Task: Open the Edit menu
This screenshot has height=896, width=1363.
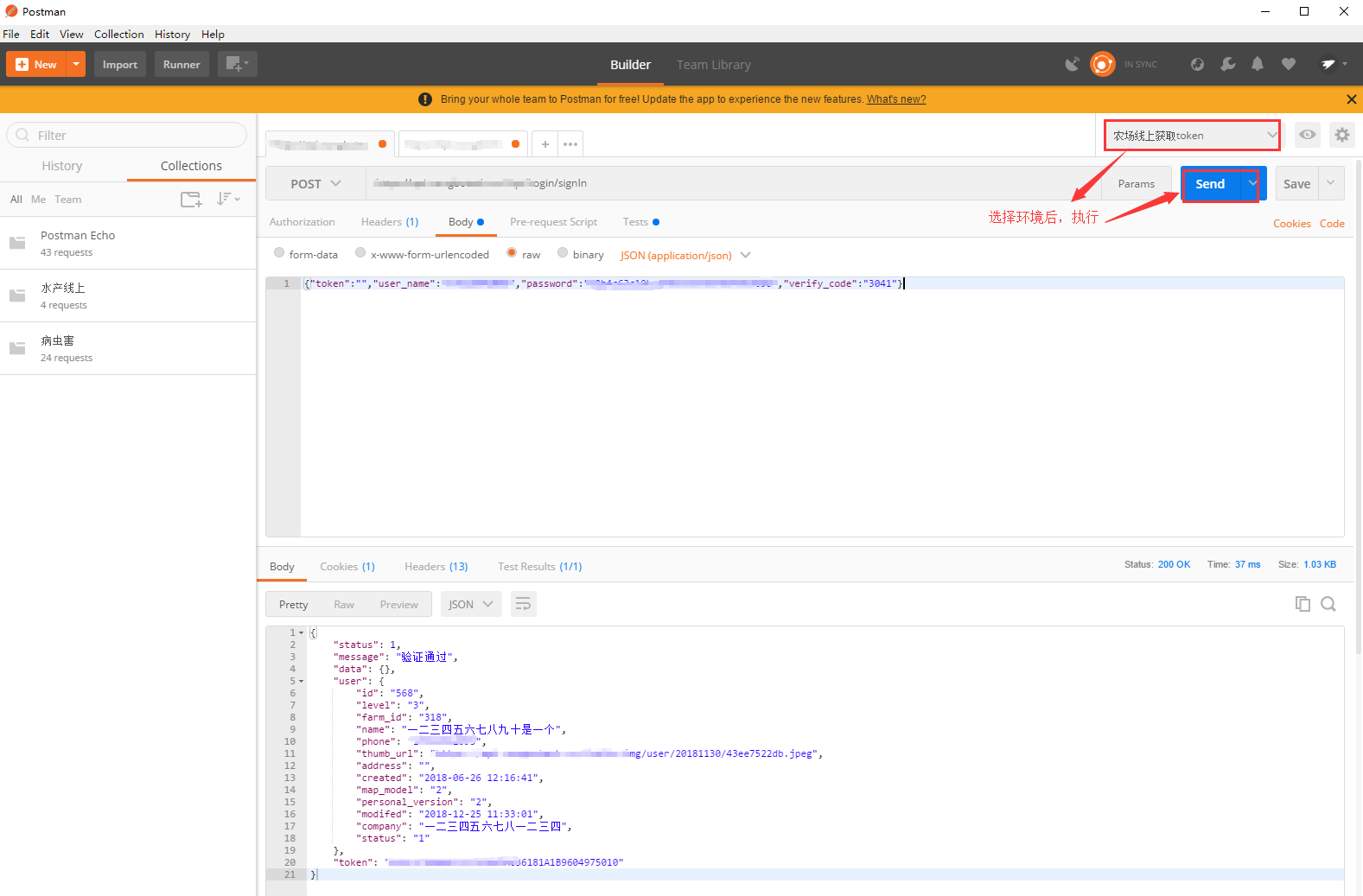Action: (40, 35)
